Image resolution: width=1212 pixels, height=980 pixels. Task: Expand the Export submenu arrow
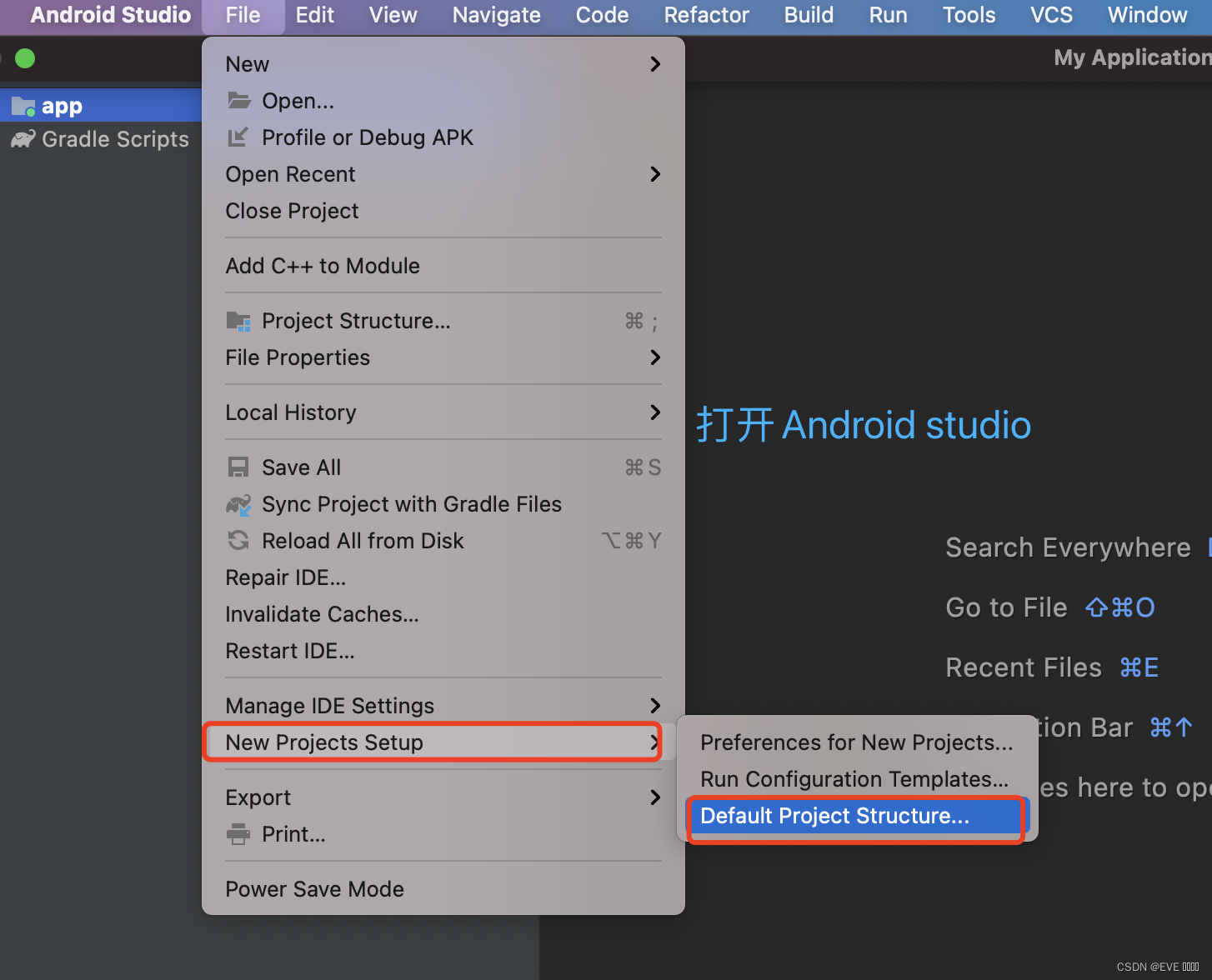tap(655, 797)
